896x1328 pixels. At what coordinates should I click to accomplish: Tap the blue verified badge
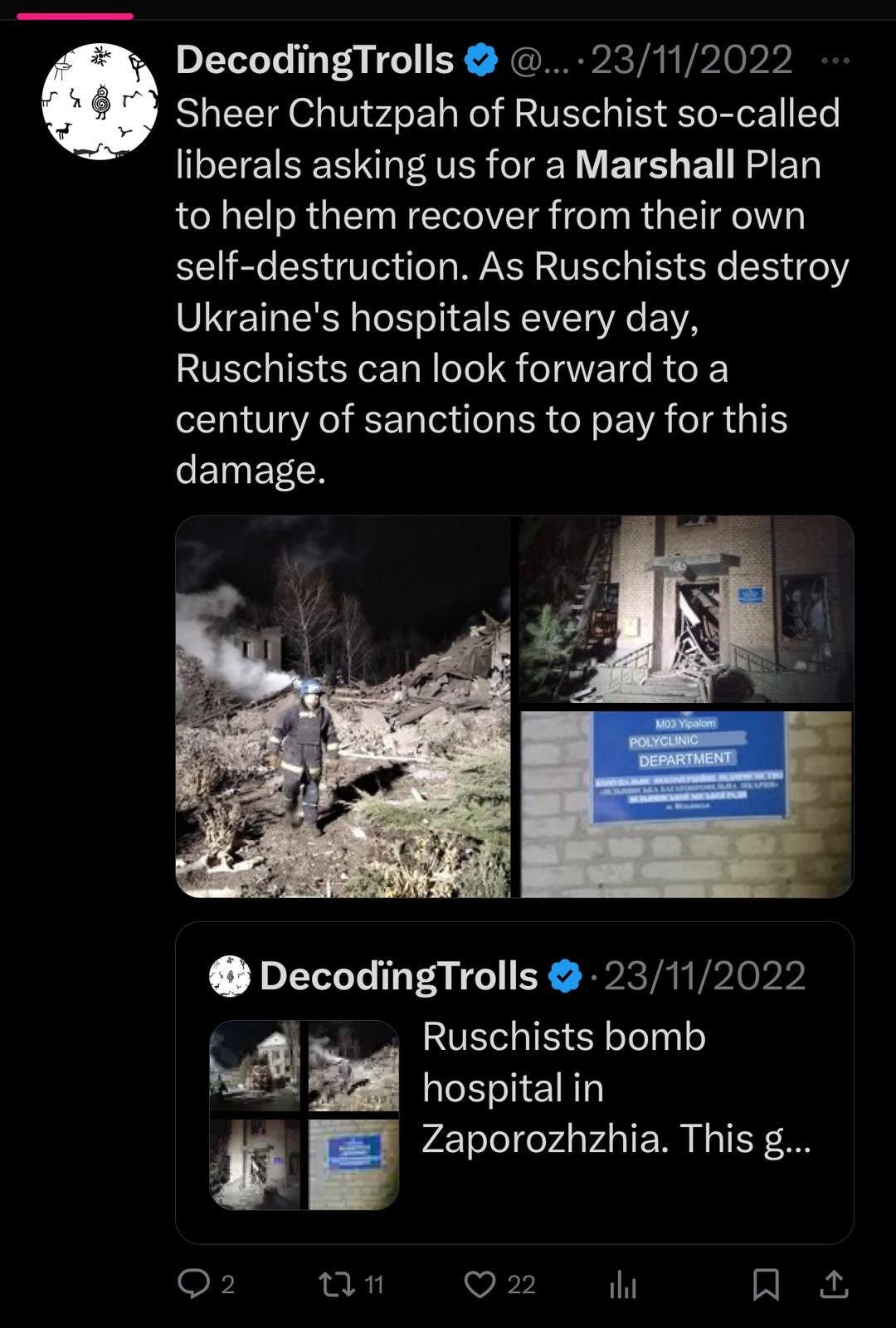(481, 61)
